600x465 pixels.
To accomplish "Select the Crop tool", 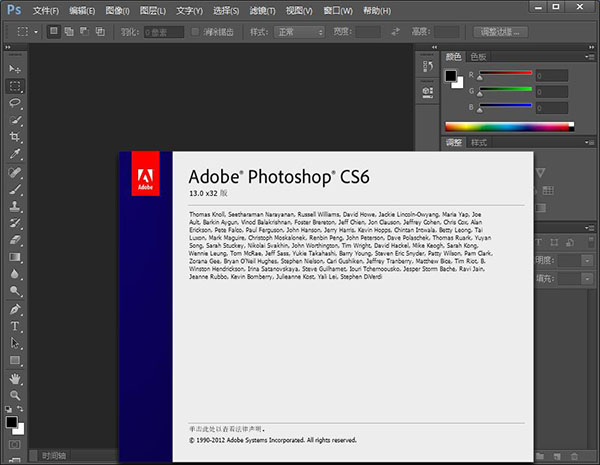I will (x=15, y=137).
